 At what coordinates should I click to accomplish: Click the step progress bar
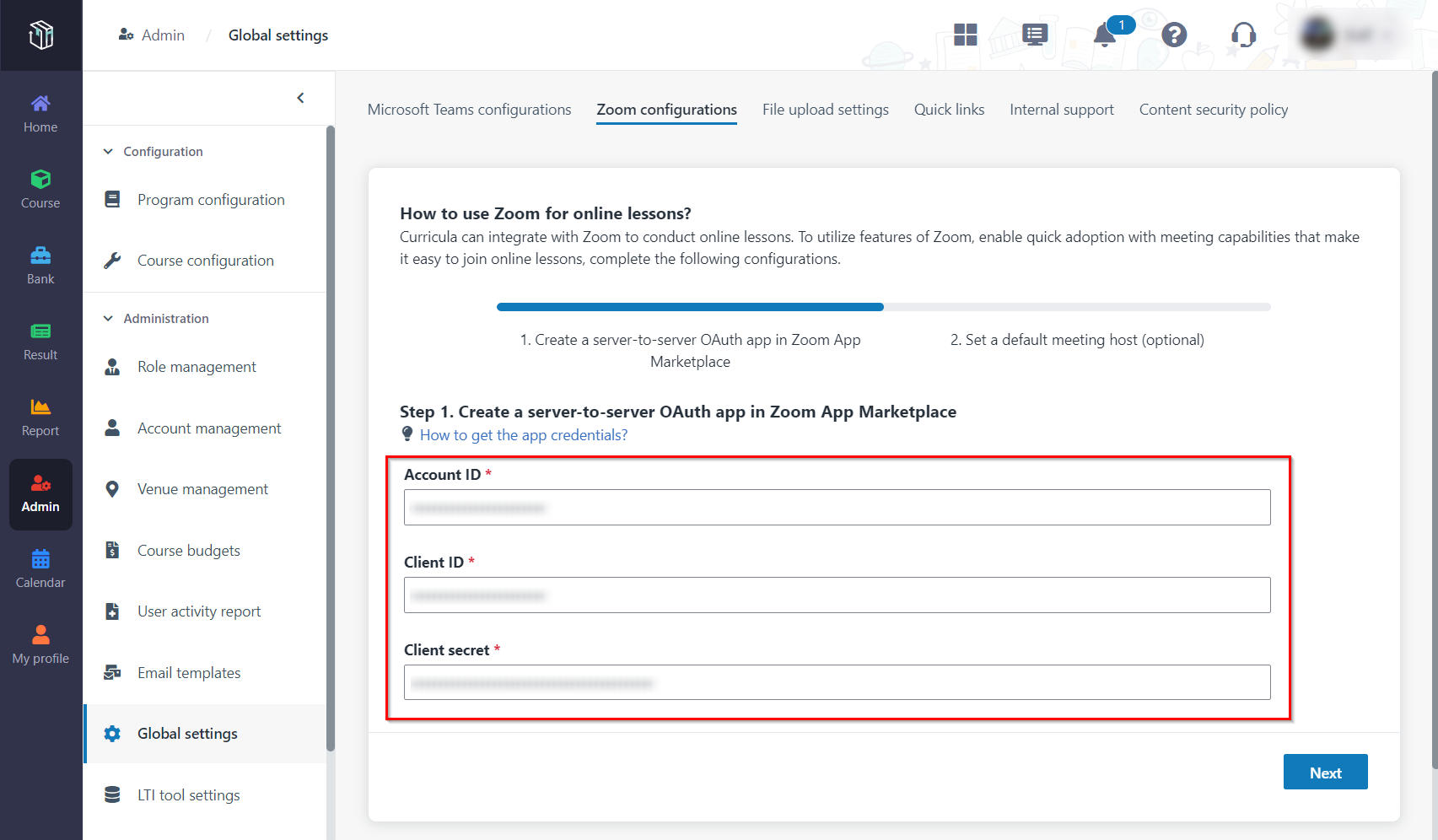[884, 307]
